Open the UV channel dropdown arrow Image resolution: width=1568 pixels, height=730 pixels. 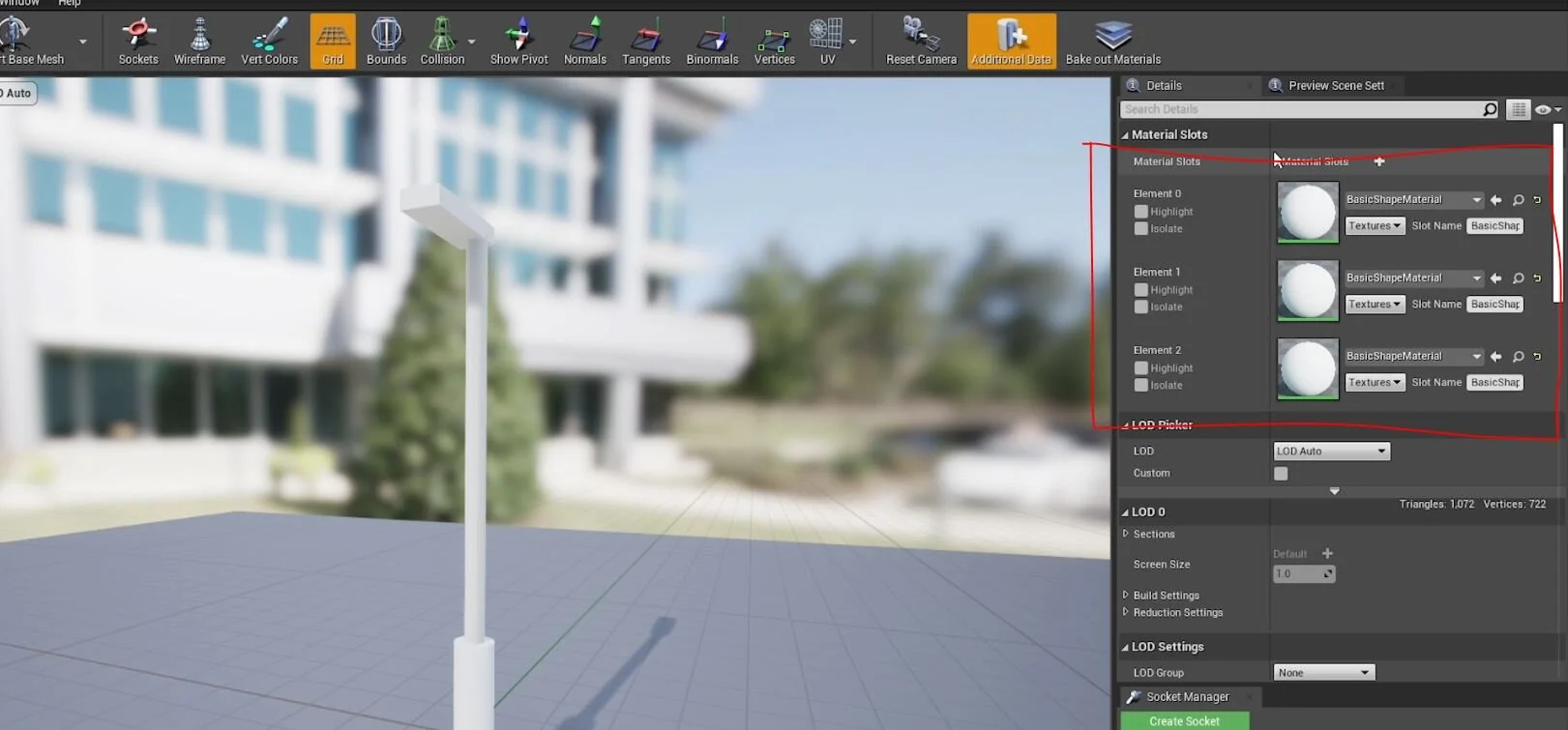pyautogui.click(x=852, y=42)
